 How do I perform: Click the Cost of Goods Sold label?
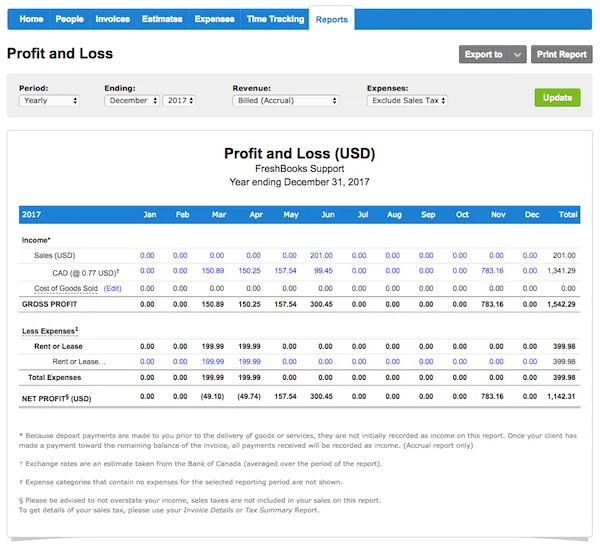tap(66, 288)
